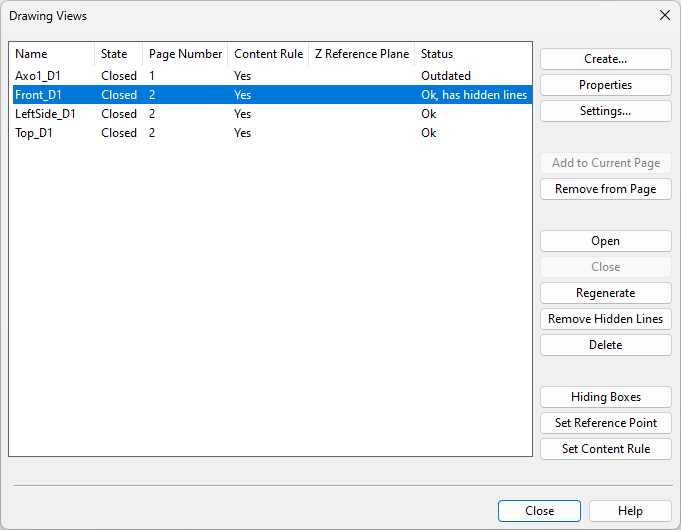Click Set Content Rule button
This screenshot has height=530, width=681.
point(605,449)
